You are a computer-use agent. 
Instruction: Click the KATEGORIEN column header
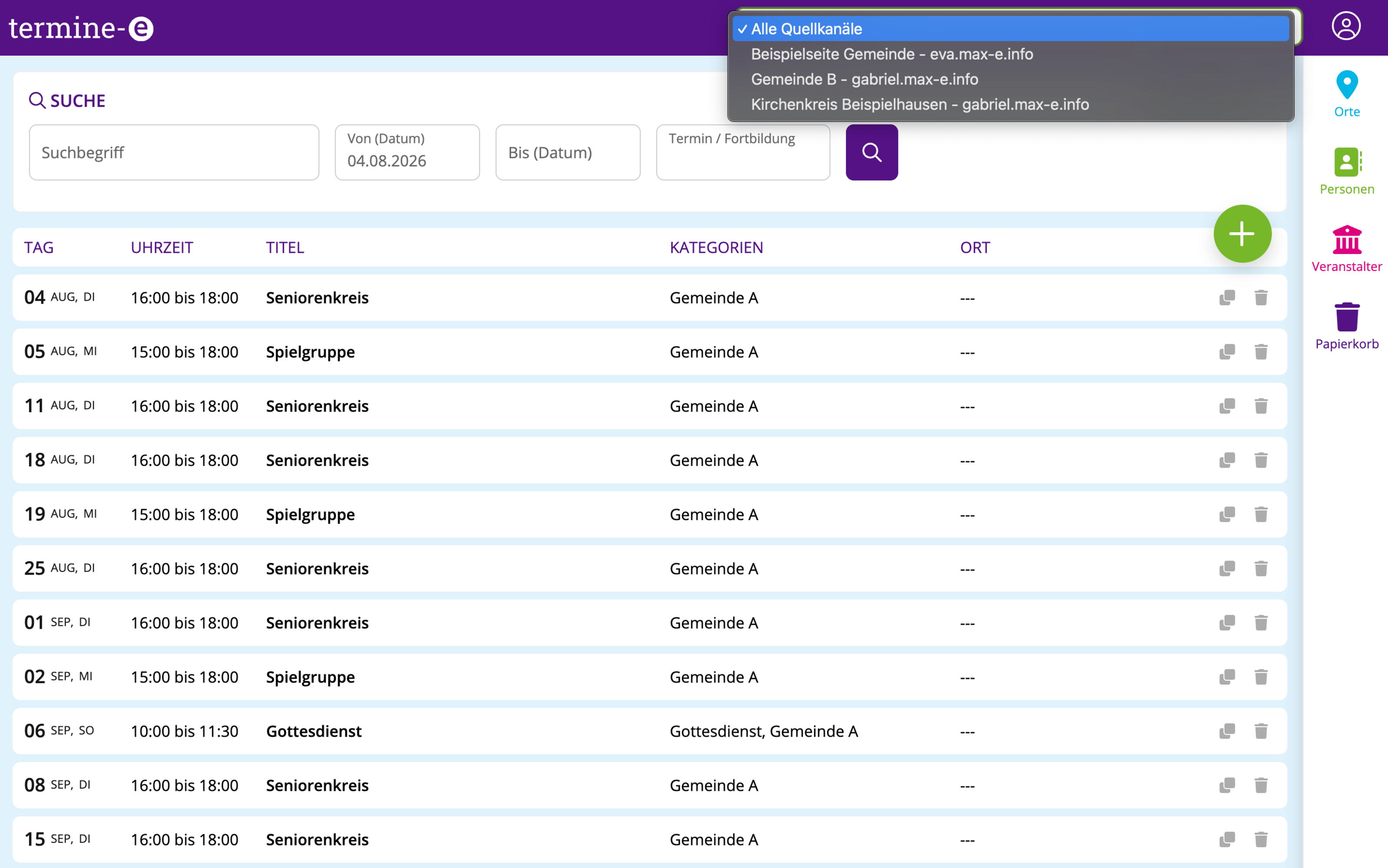pos(716,248)
